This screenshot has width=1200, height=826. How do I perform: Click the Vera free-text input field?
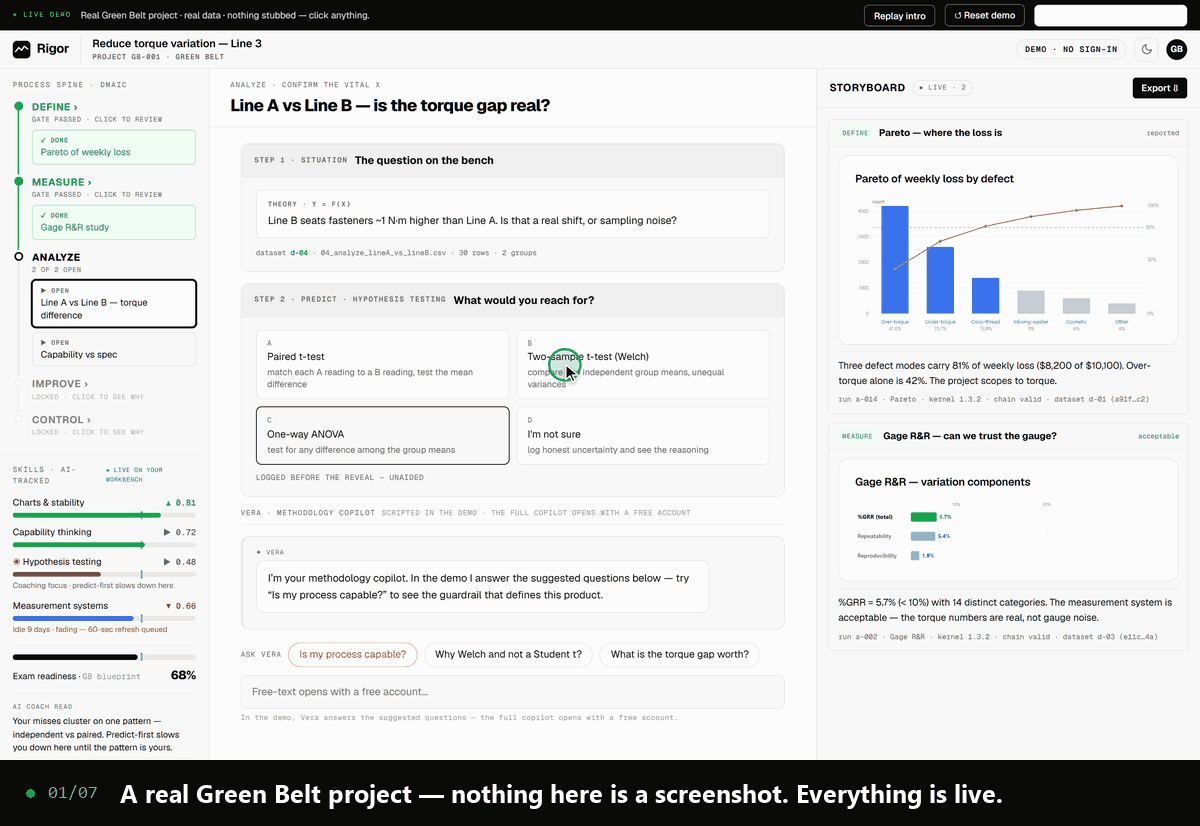pyautogui.click(x=512, y=692)
